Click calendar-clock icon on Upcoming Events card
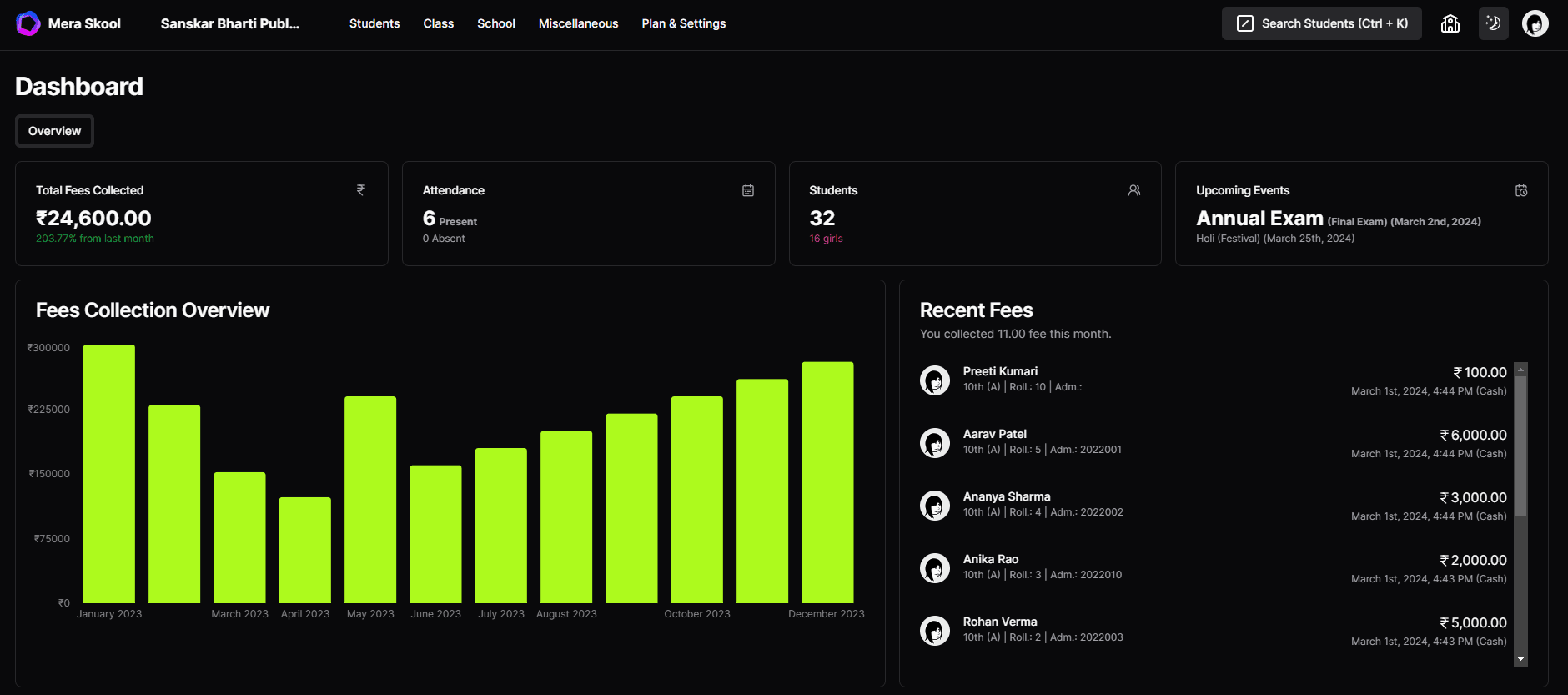The height and width of the screenshot is (695, 1568). [x=1521, y=190]
